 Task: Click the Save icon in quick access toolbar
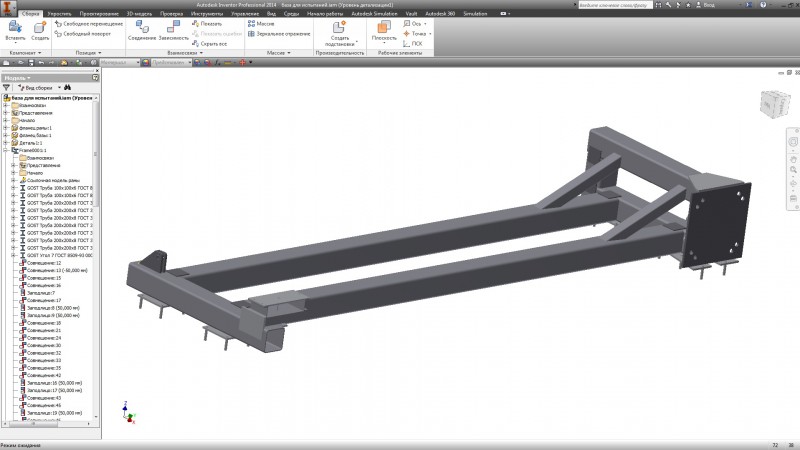pos(31,62)
